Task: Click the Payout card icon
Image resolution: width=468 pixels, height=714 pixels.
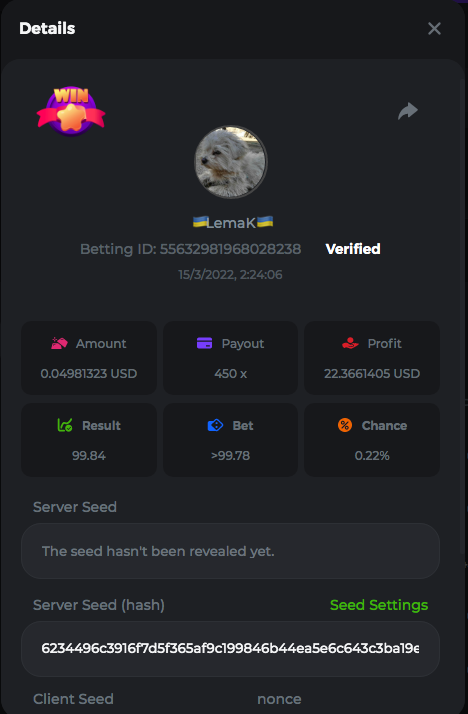Action: [x=204, y=343]
